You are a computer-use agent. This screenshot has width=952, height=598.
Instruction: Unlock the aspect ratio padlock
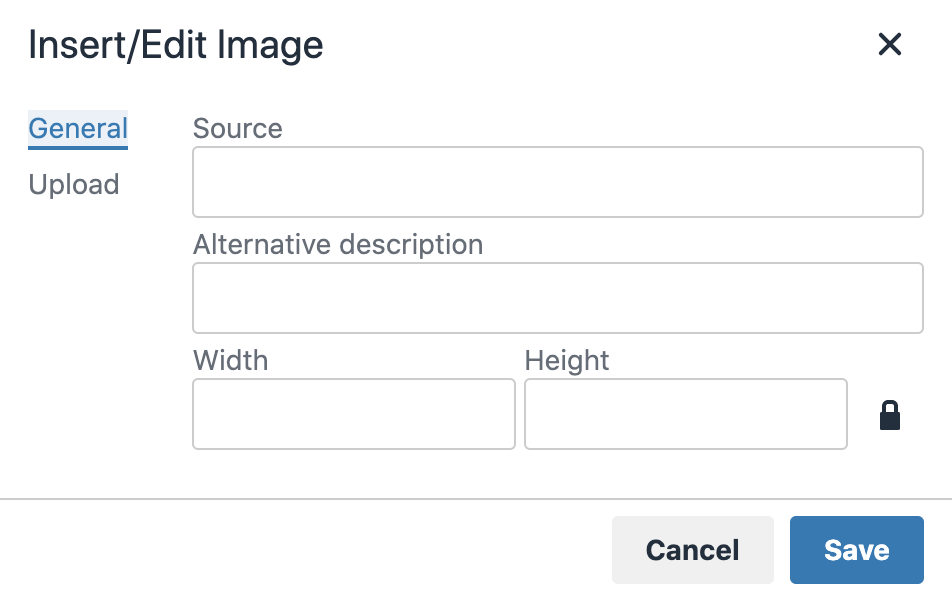click(890, 415)
